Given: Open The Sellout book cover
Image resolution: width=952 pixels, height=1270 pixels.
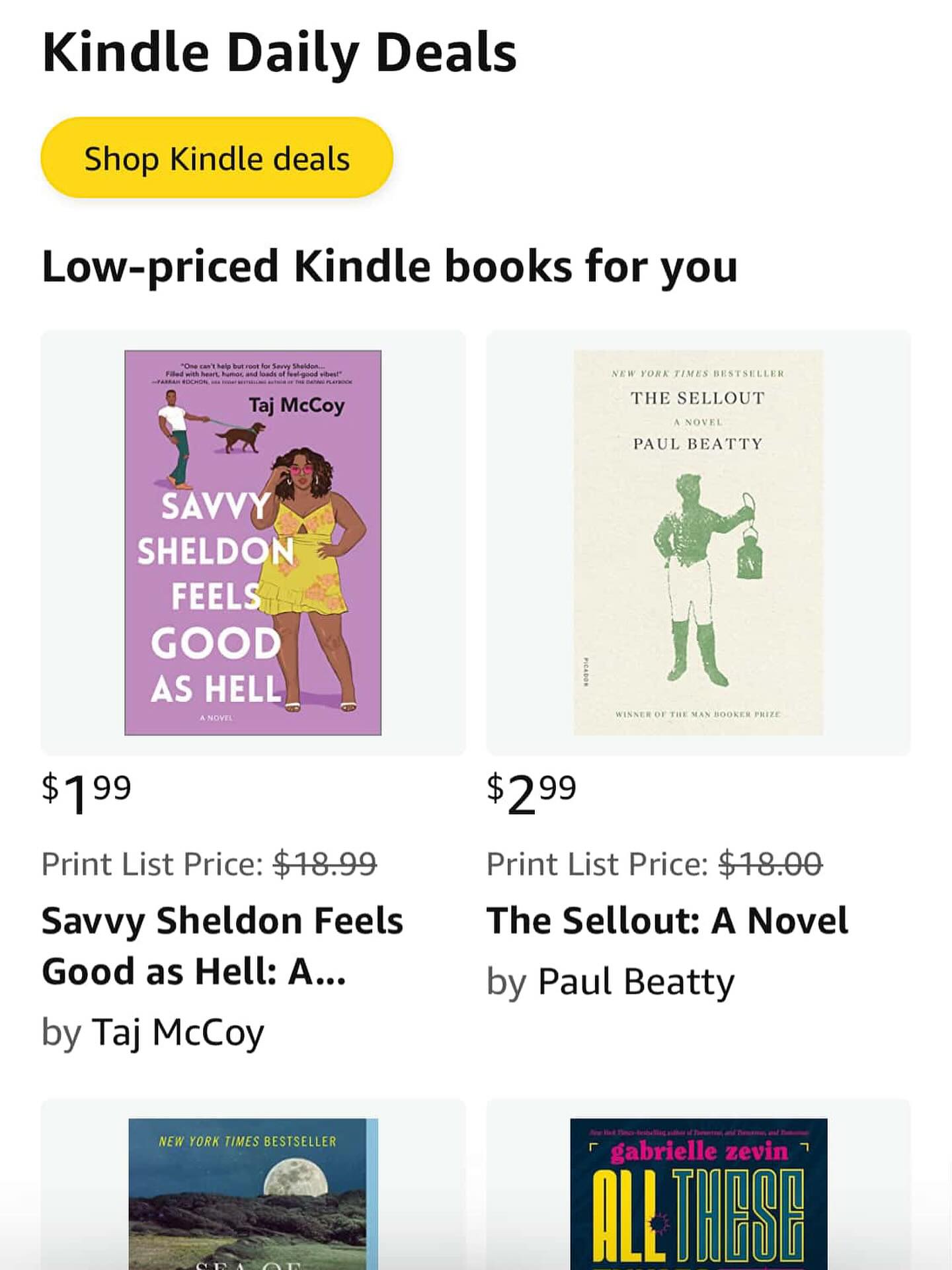Looking at the screenshot, I should click(699, 542).
